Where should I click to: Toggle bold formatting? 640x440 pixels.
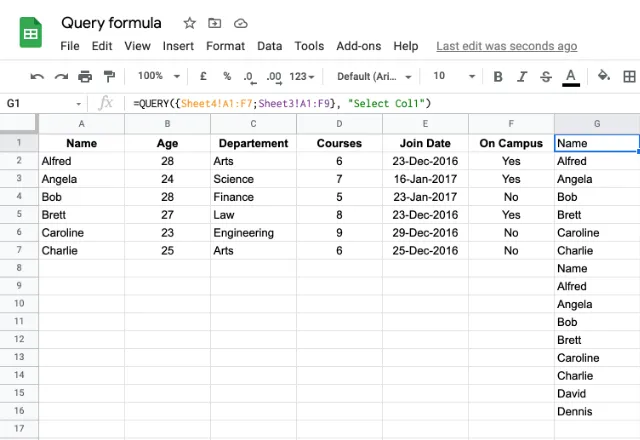pos(498,76)
